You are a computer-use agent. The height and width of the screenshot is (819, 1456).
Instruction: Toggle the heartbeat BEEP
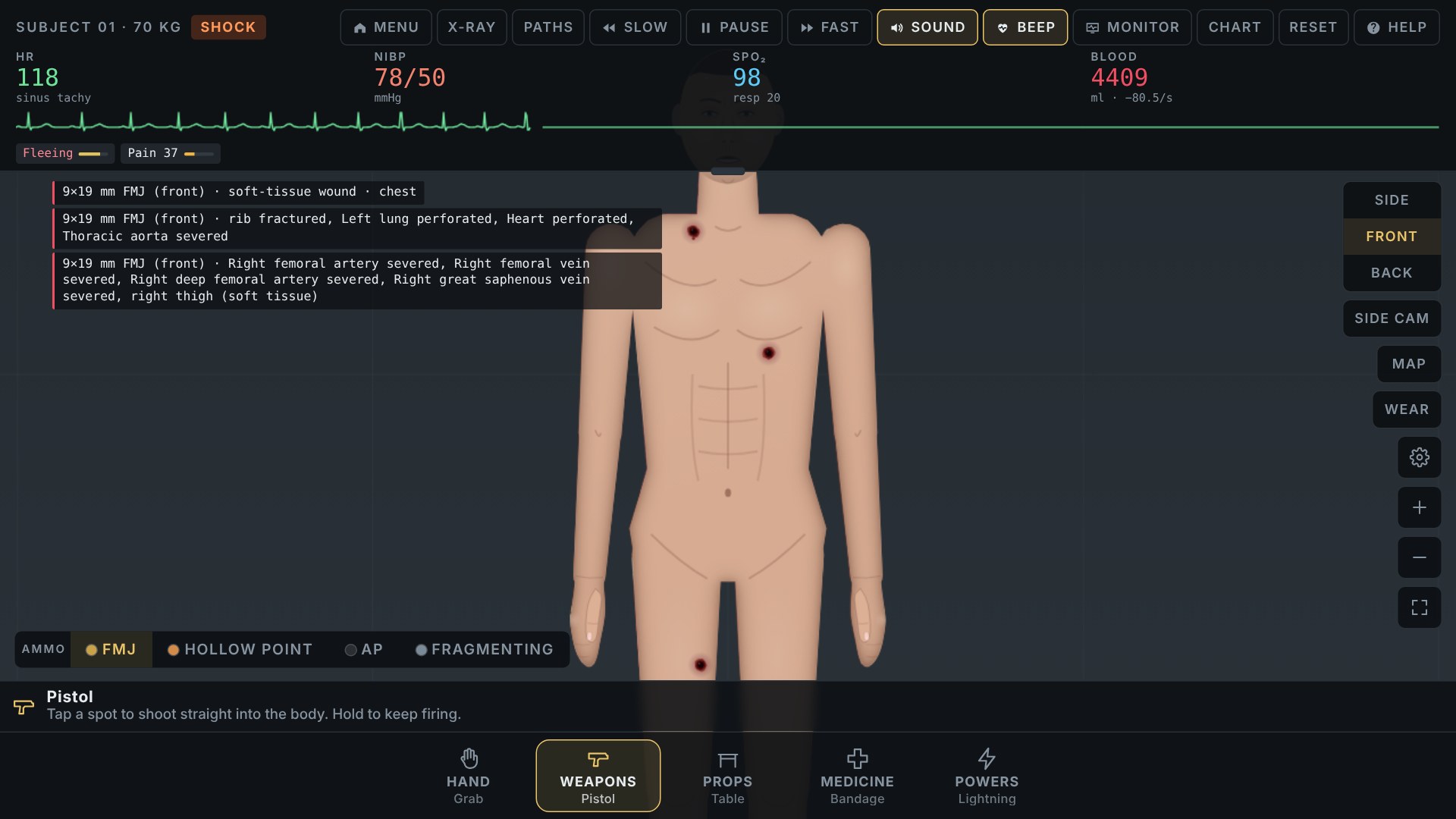click(1025, 27)
